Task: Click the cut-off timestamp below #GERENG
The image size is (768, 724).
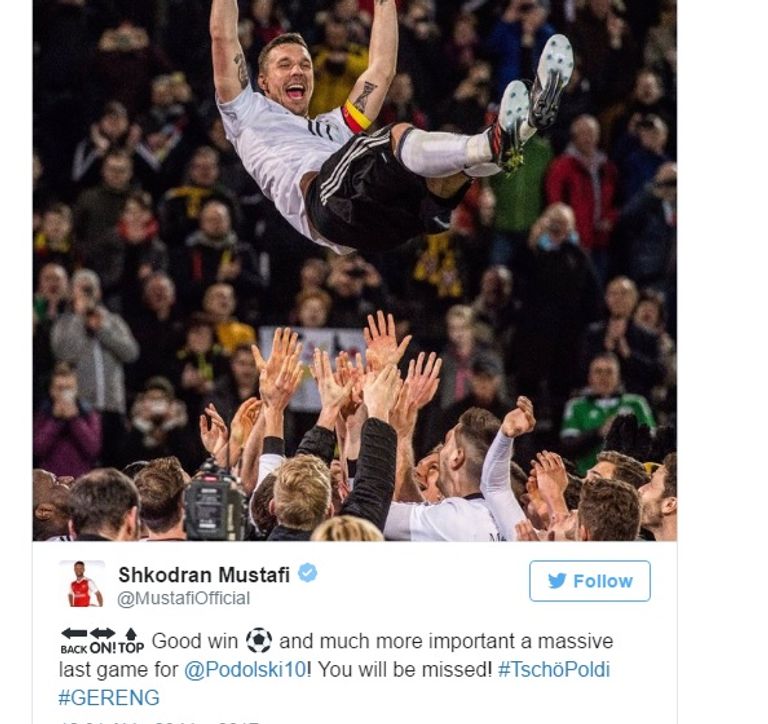Action: click(159, 722)
